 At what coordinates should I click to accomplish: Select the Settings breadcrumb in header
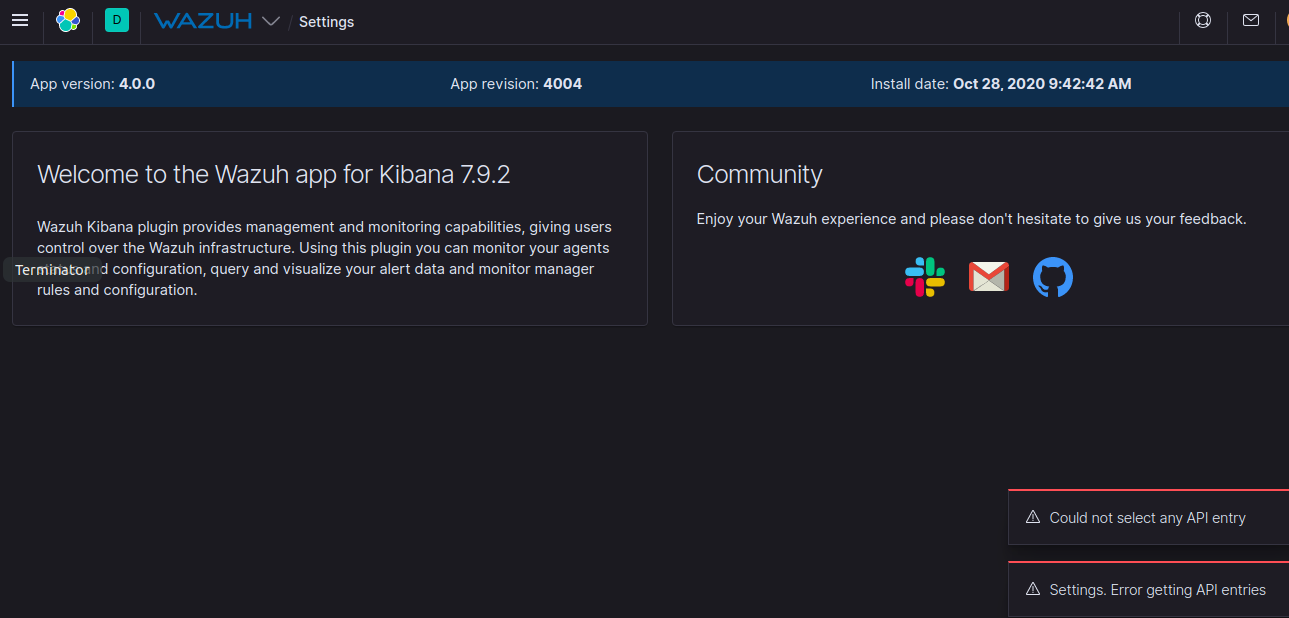[326, 21]
